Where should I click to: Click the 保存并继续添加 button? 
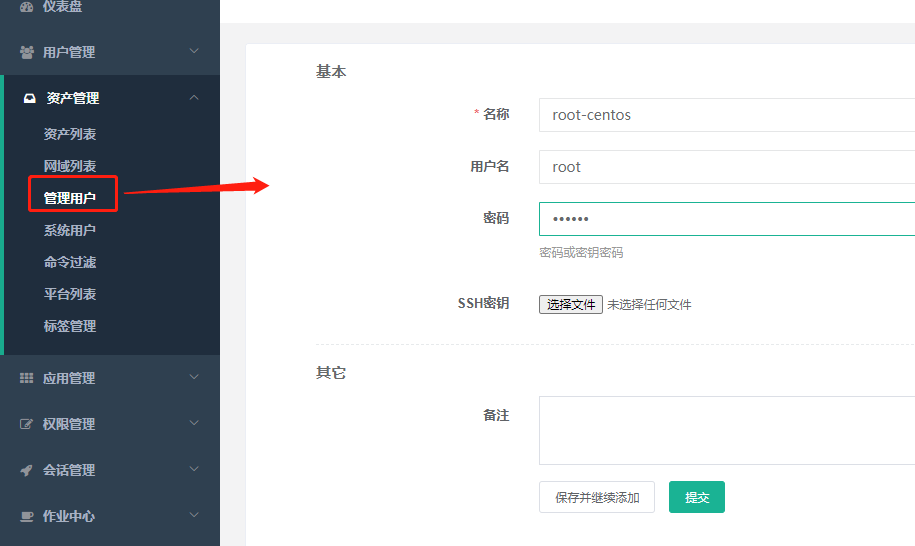[597, 497]
